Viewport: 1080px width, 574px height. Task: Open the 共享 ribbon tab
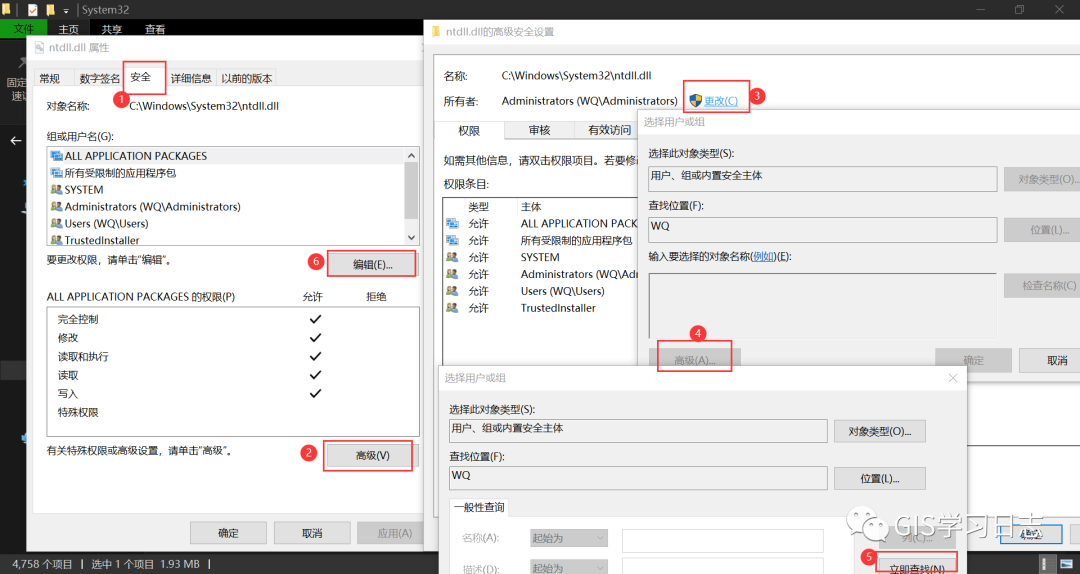[x=112, y=29]
